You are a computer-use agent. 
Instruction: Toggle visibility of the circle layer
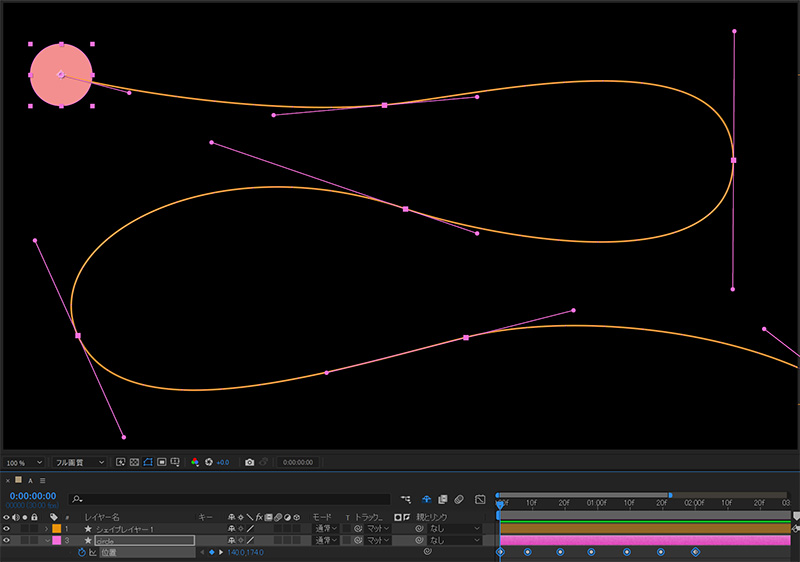[7, 540]
